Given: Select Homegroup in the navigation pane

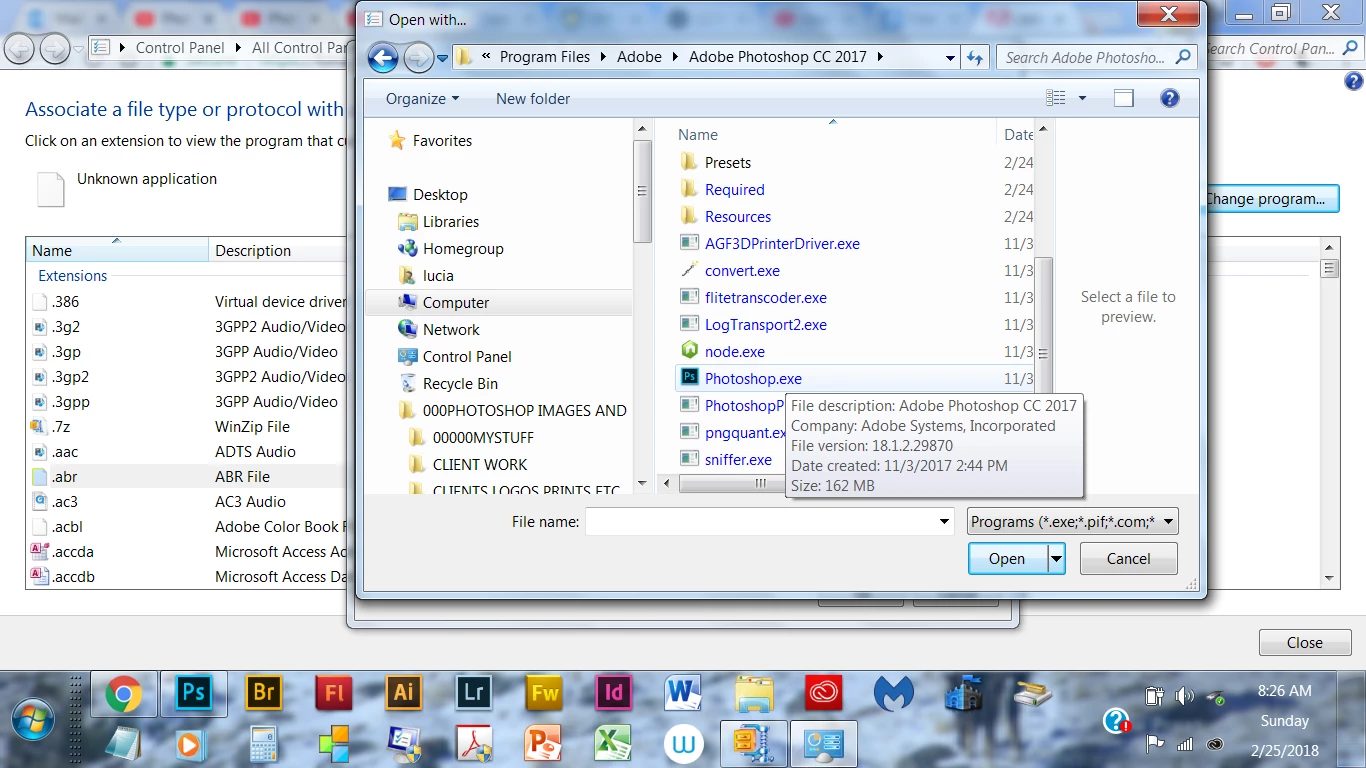Looking at the screenshot, I should click(x=463, y=249).
